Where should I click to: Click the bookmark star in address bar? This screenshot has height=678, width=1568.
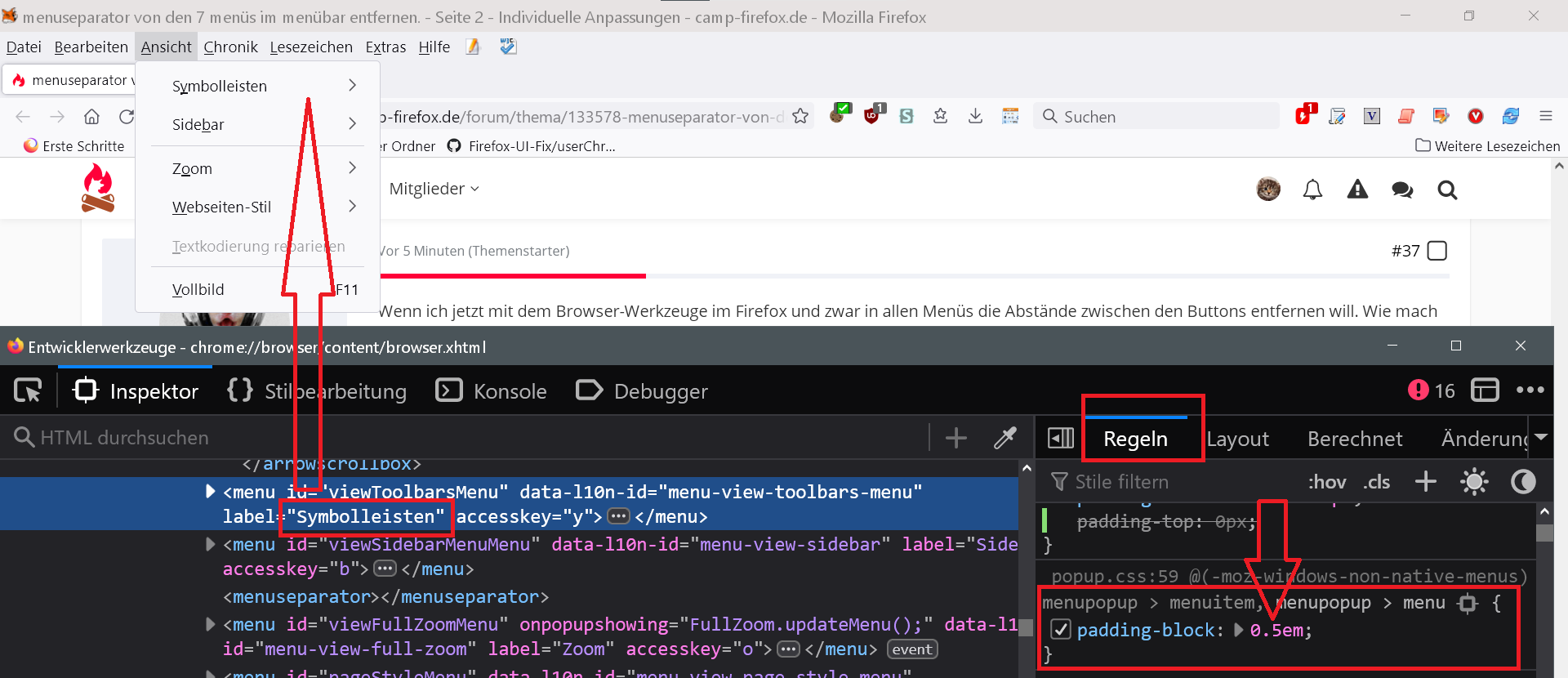click(800, 117)
